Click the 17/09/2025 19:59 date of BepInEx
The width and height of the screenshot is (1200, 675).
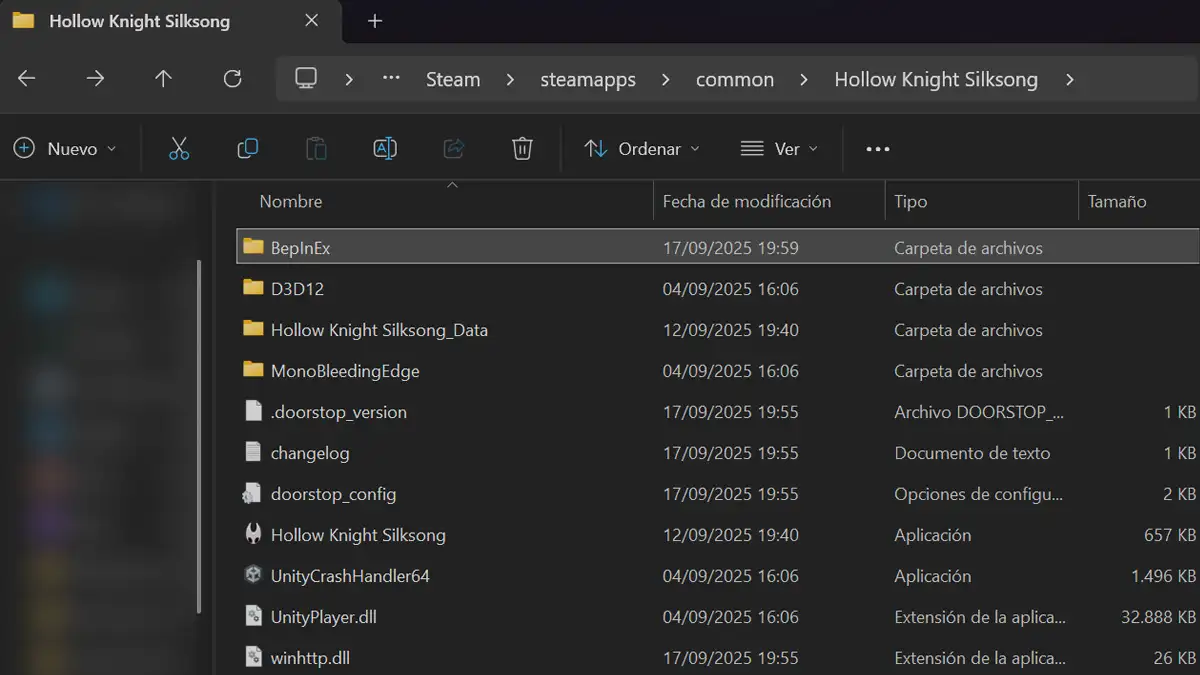(730, 248)
